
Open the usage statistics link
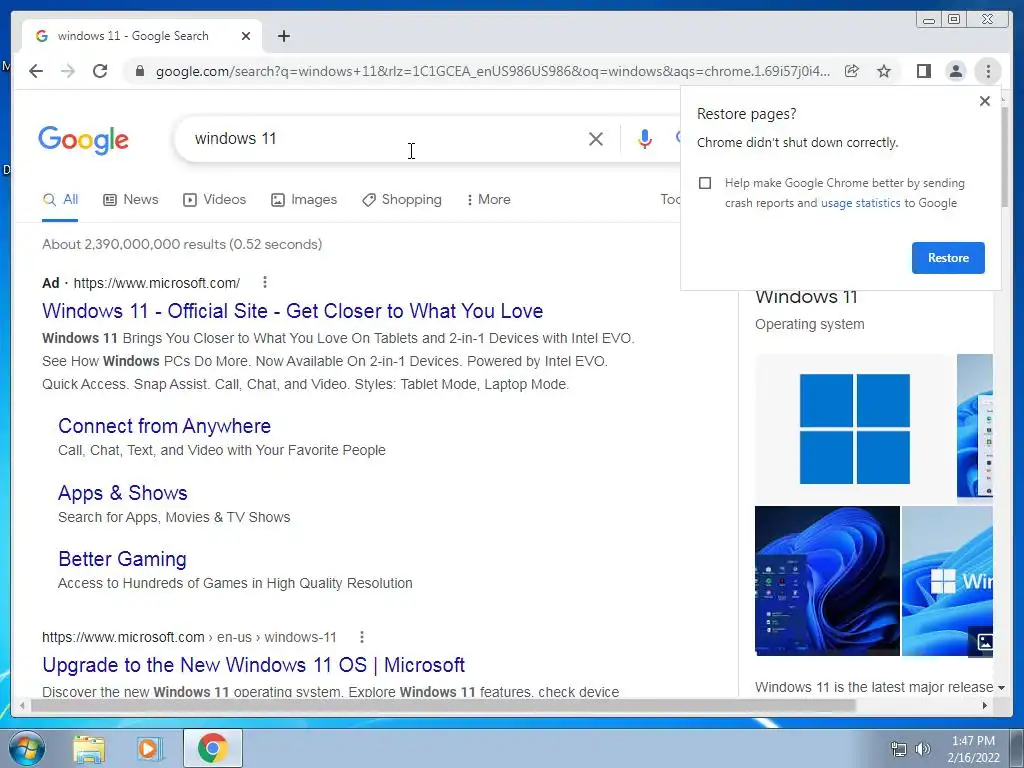(860, 203)
